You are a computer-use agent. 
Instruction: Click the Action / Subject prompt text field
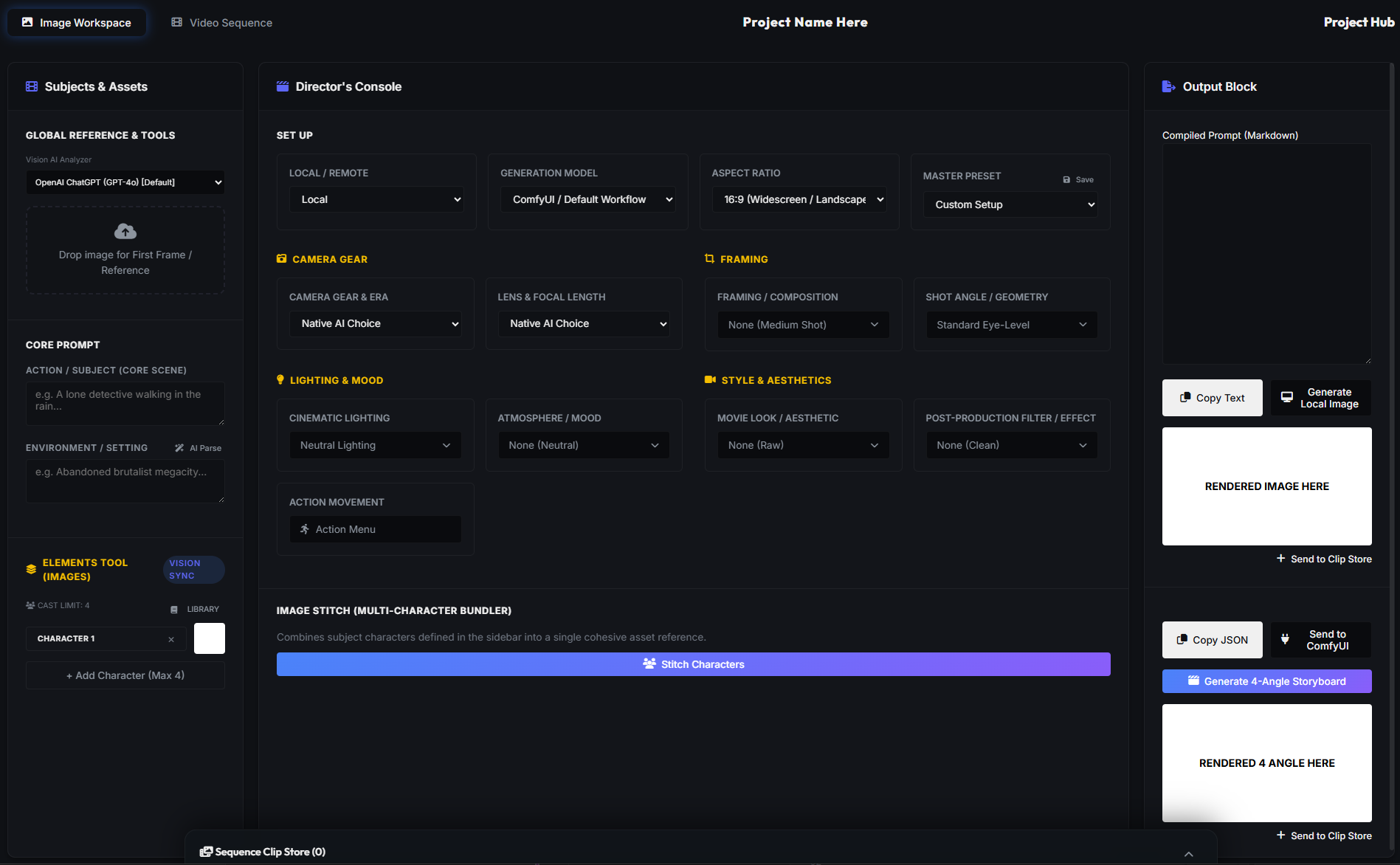point(125,403)
